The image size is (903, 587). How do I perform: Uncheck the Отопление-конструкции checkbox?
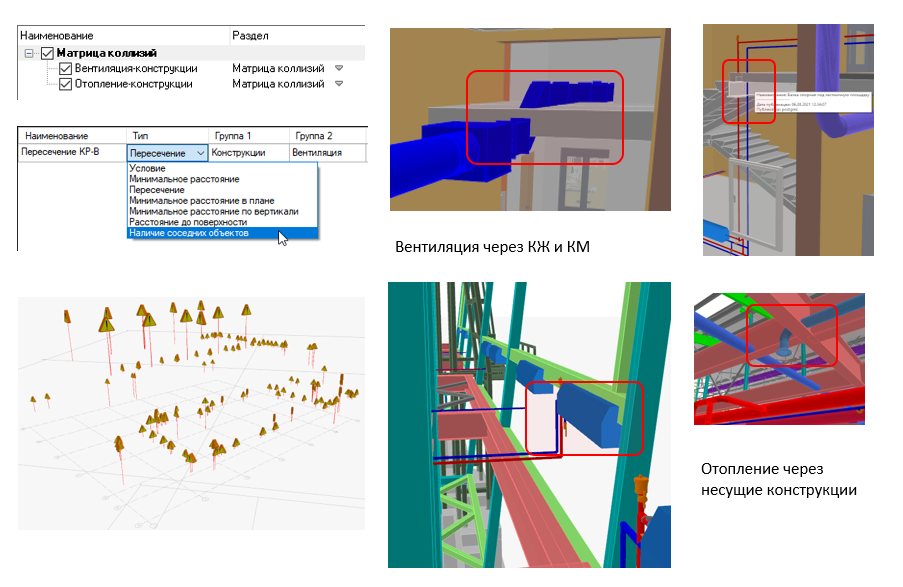66,84
